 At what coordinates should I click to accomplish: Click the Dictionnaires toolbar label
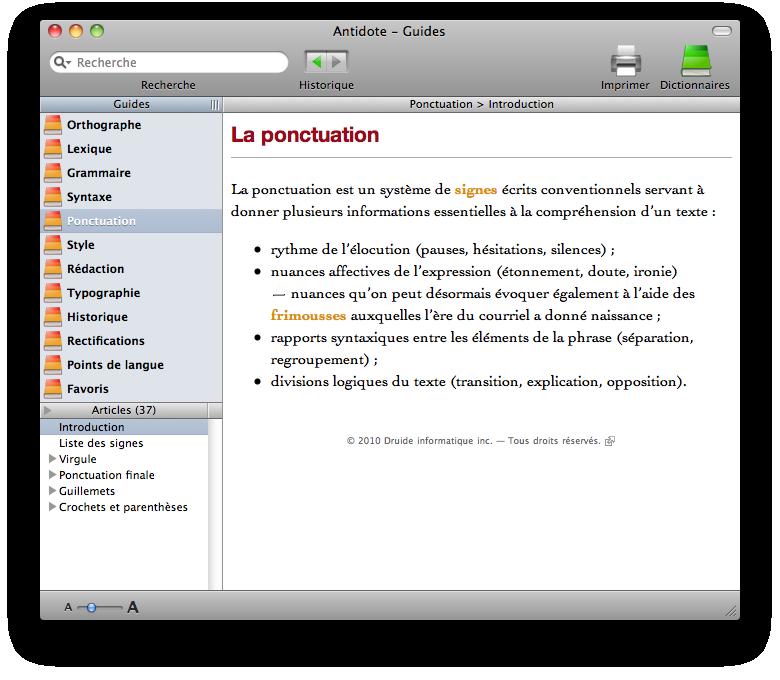coord(695,85)
